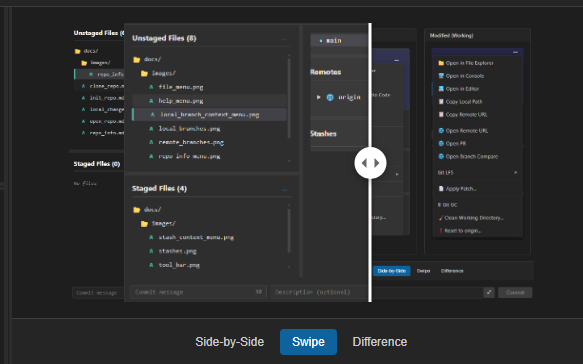Click Staged Files (0) header in background panel

pyautogui.click(x=97, y=164)
